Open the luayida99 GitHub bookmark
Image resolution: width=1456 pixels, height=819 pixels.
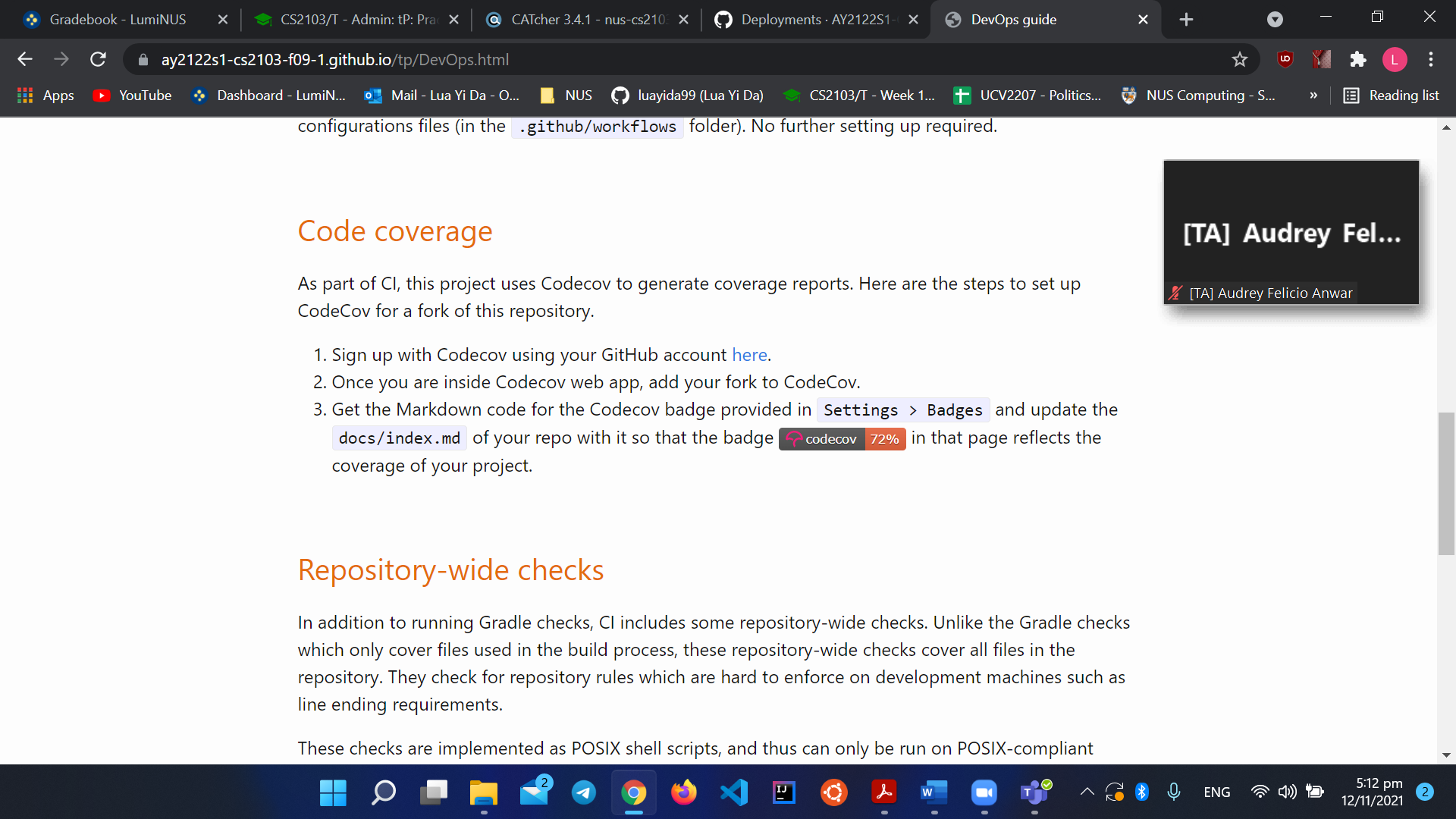687,96
